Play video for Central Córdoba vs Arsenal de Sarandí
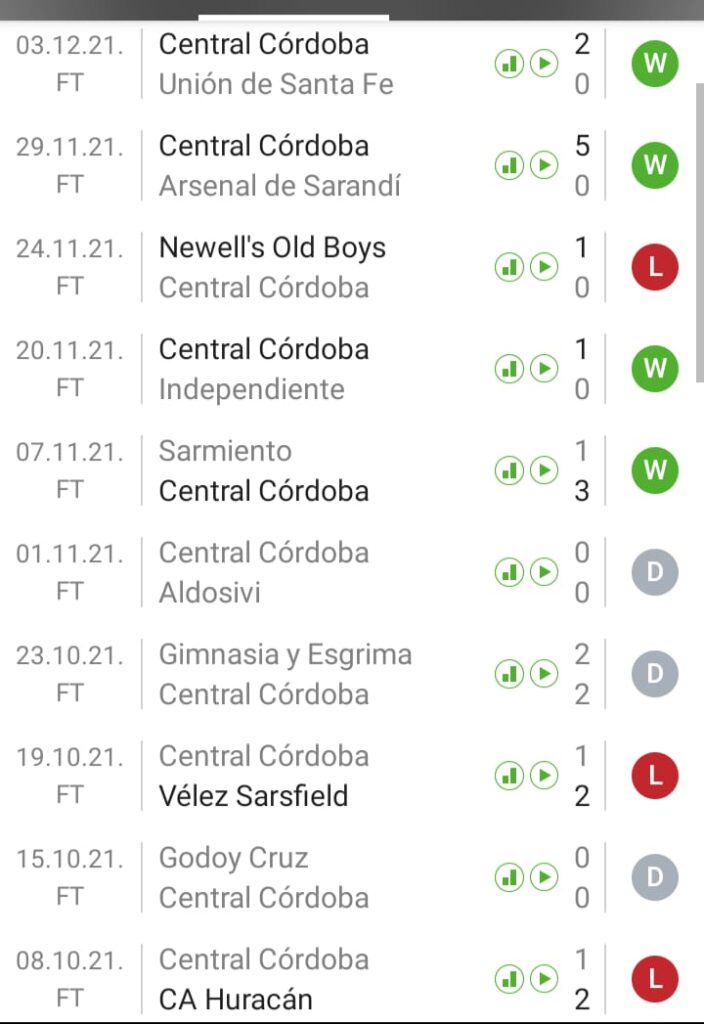The height and width of the screenshot is (1024, 704). (x=544, y=166)
